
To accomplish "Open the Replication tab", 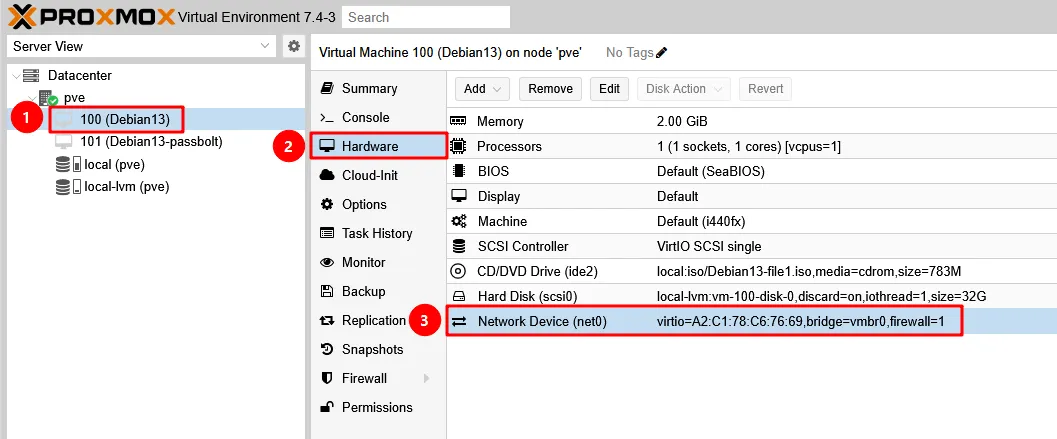I will [x=378, y=320].
